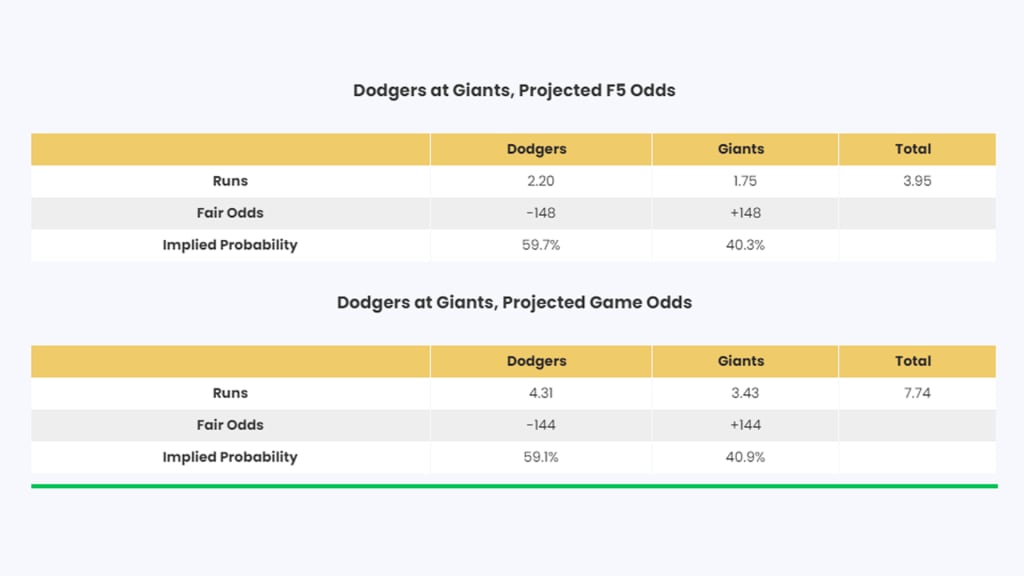Click Fair Odds row label in Game Odds table

point(230,425)
